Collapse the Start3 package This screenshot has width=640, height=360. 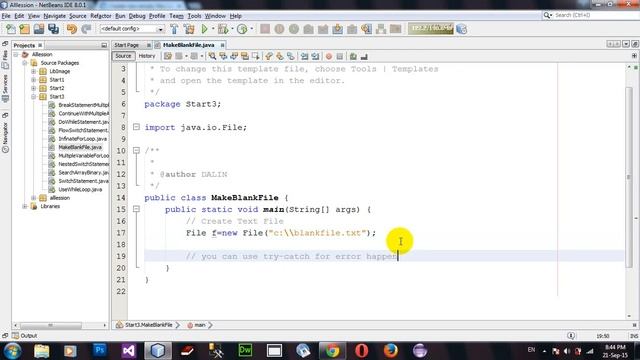tap(34, 96)
